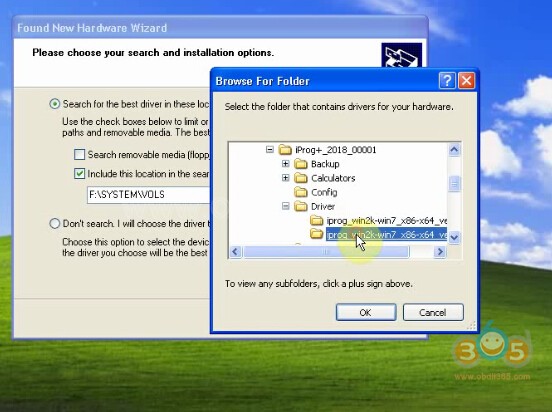Click the Calculators folder icon

pyautogui.click(x=301, y=178)
